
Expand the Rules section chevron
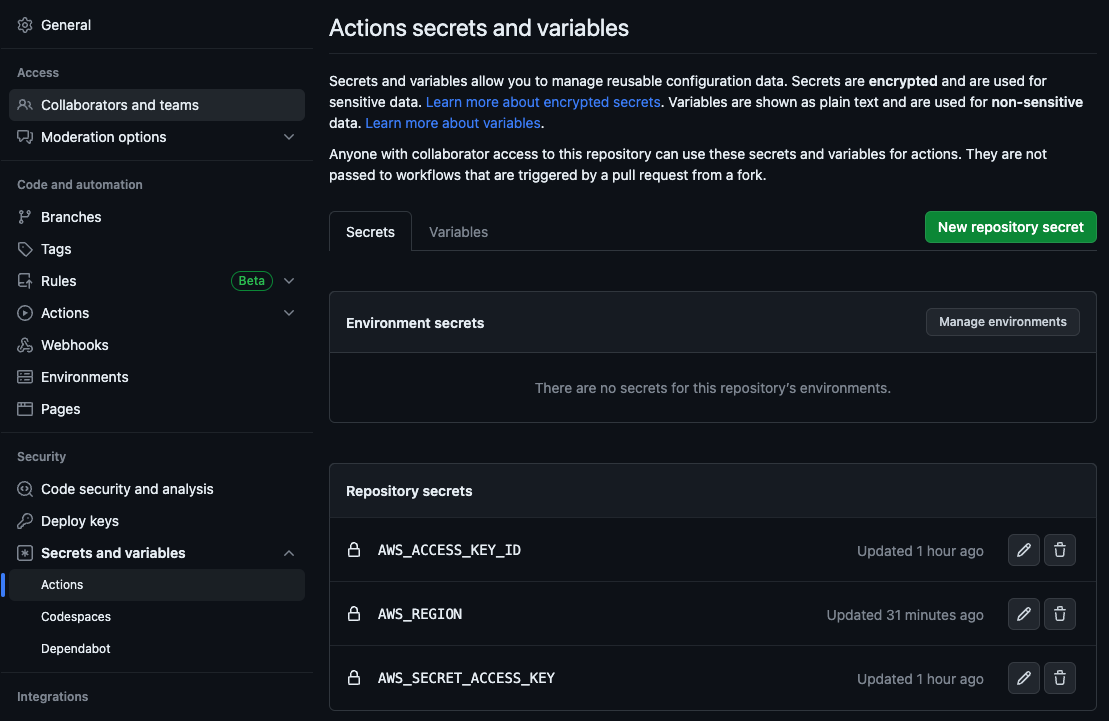[x=289, y=281]
